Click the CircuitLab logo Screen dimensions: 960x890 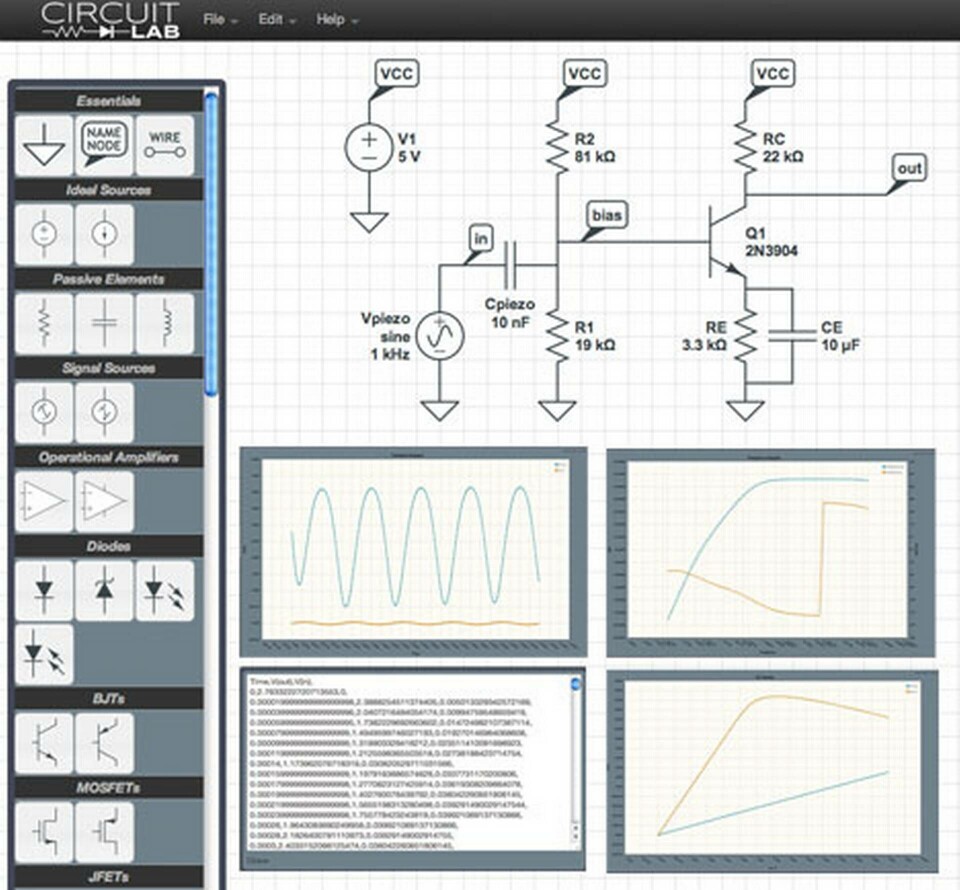110,20
